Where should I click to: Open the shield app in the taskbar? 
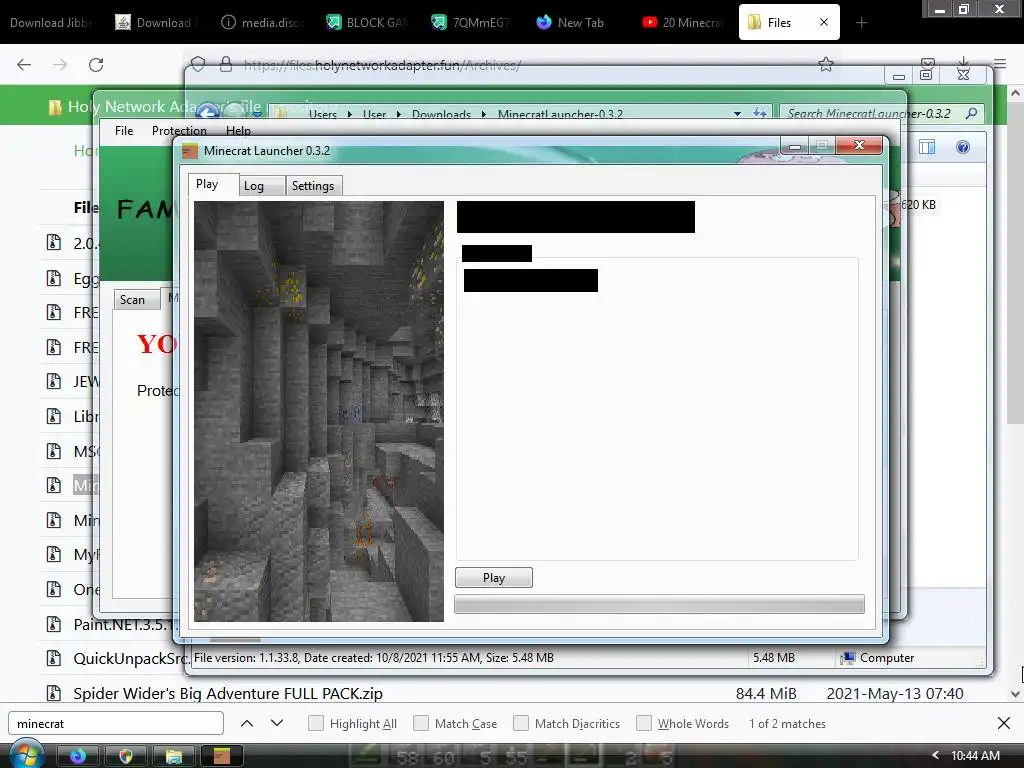tap(125, 756)
